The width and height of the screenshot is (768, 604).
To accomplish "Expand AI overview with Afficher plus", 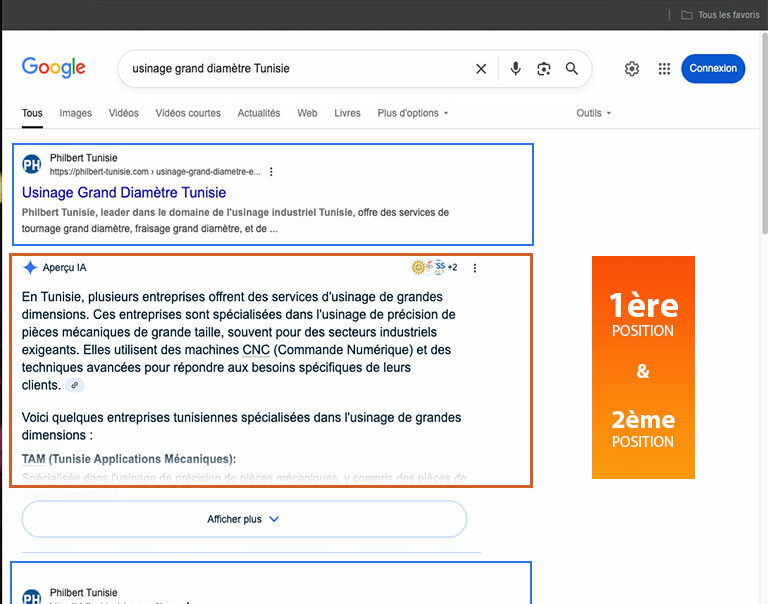I will pos(244,520).
